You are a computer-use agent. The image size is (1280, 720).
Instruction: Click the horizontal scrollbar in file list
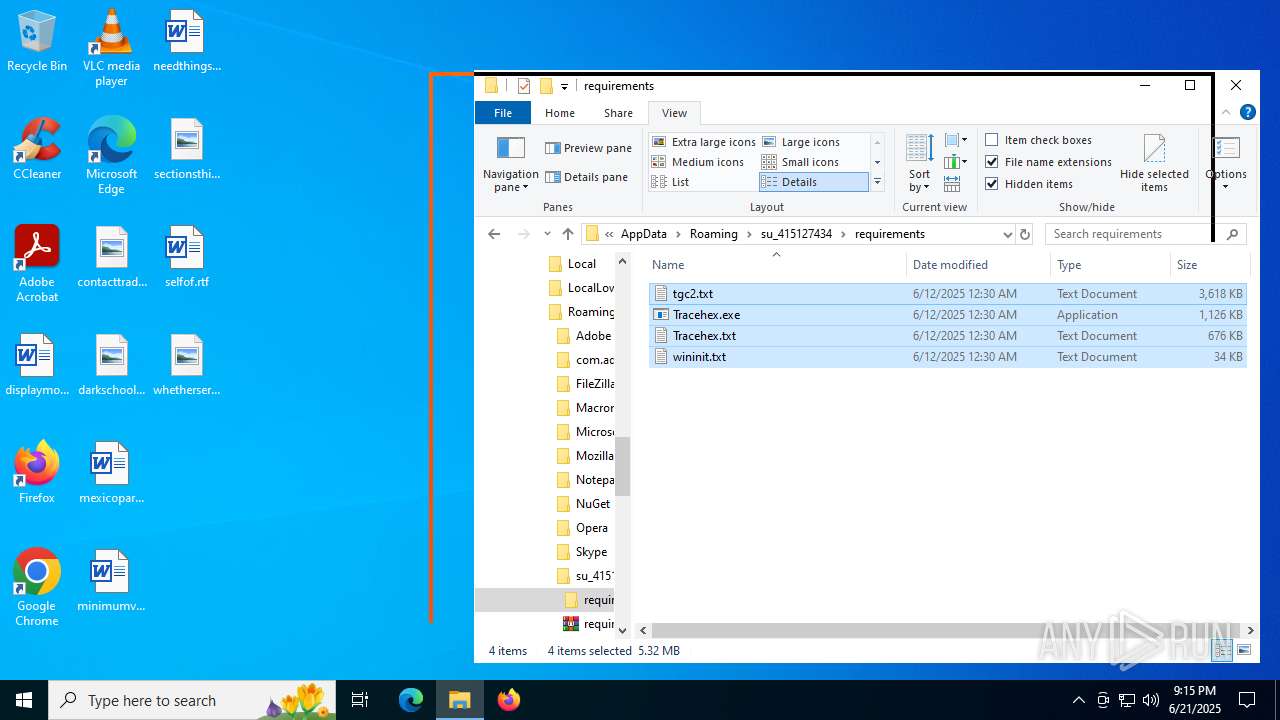pyautogui.click(x=945, y=631)
